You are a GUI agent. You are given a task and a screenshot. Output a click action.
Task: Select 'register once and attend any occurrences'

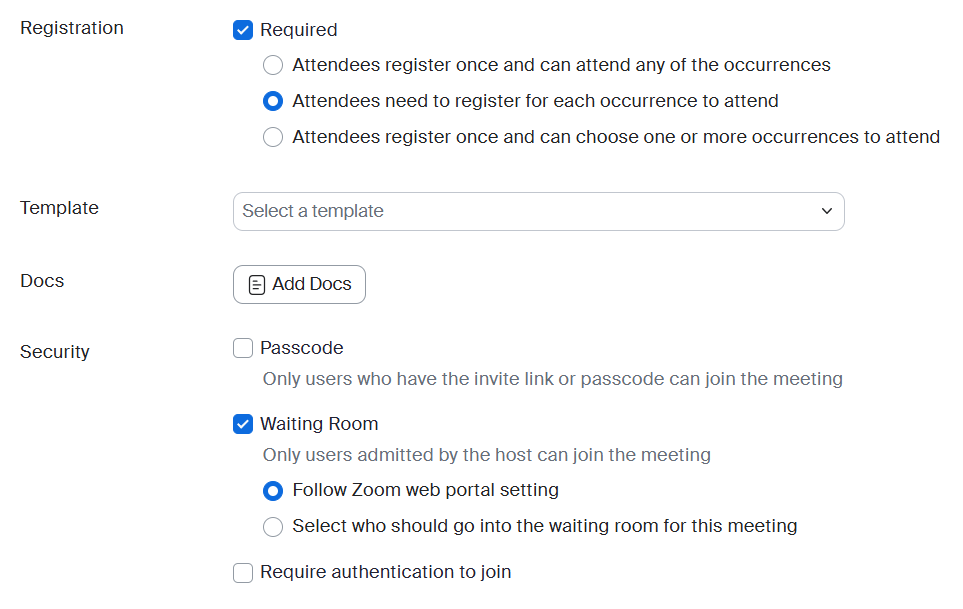click(x=273, y=66)
